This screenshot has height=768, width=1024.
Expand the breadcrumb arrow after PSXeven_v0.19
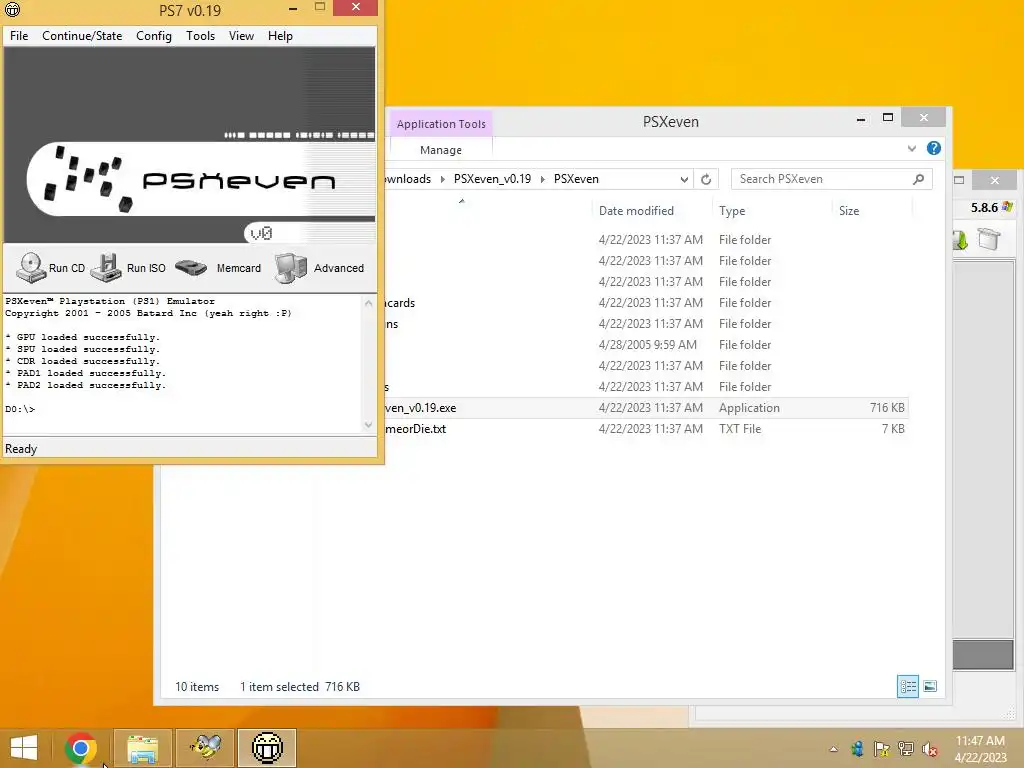tap(543, 179)
